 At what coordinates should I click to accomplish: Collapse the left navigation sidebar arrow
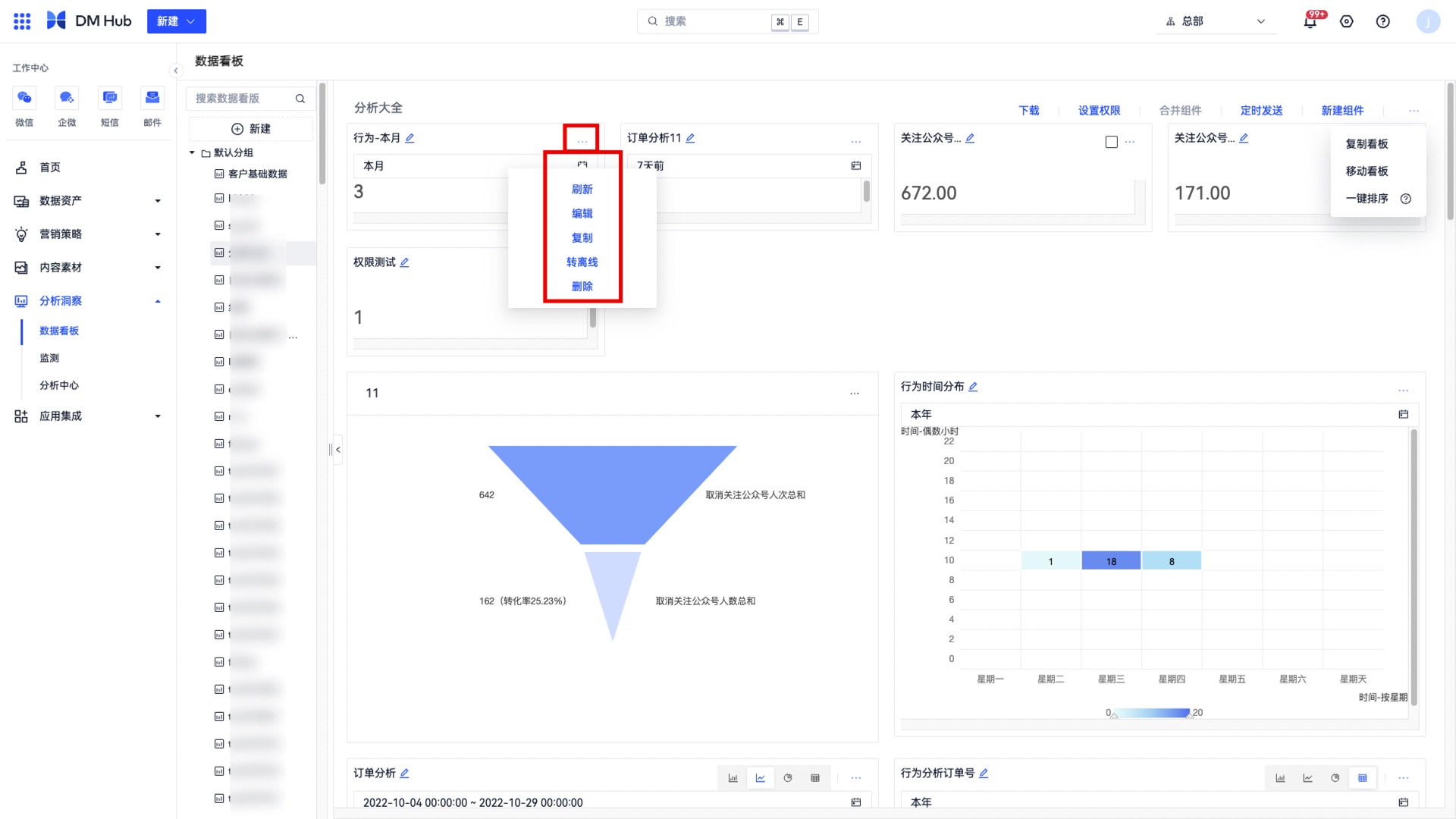pyautogui.click(x=176, y=71)
